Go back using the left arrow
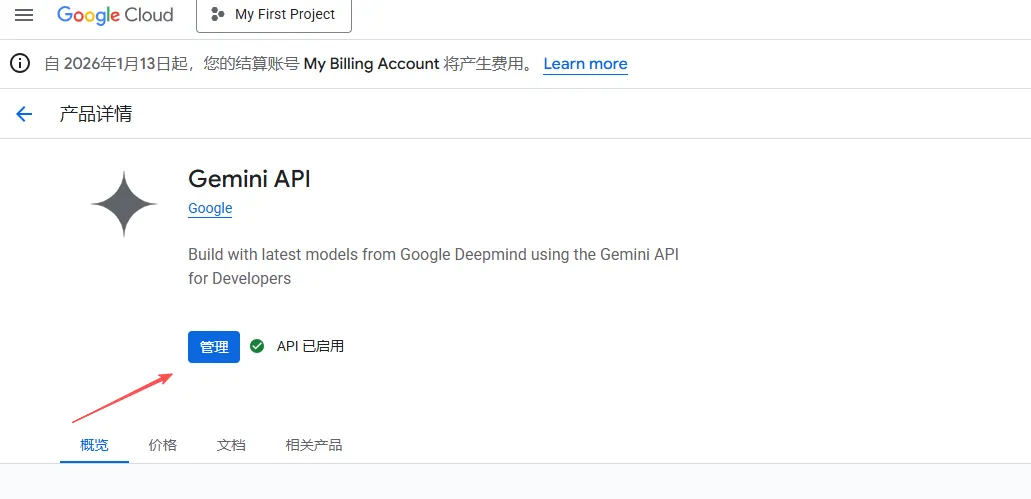The width and height of the screenshot is (1031, 499). tap(24, 114)
